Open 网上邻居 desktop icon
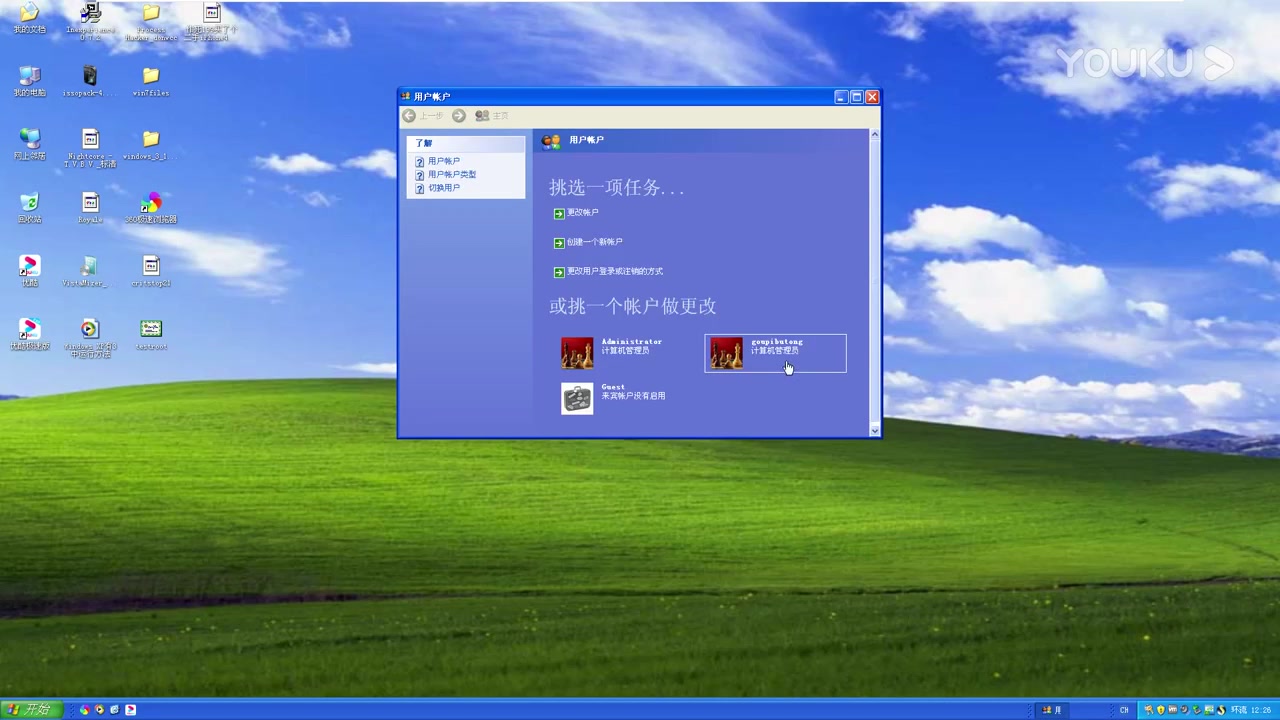Screen dimensions: 1280x720 coord(29,144)
